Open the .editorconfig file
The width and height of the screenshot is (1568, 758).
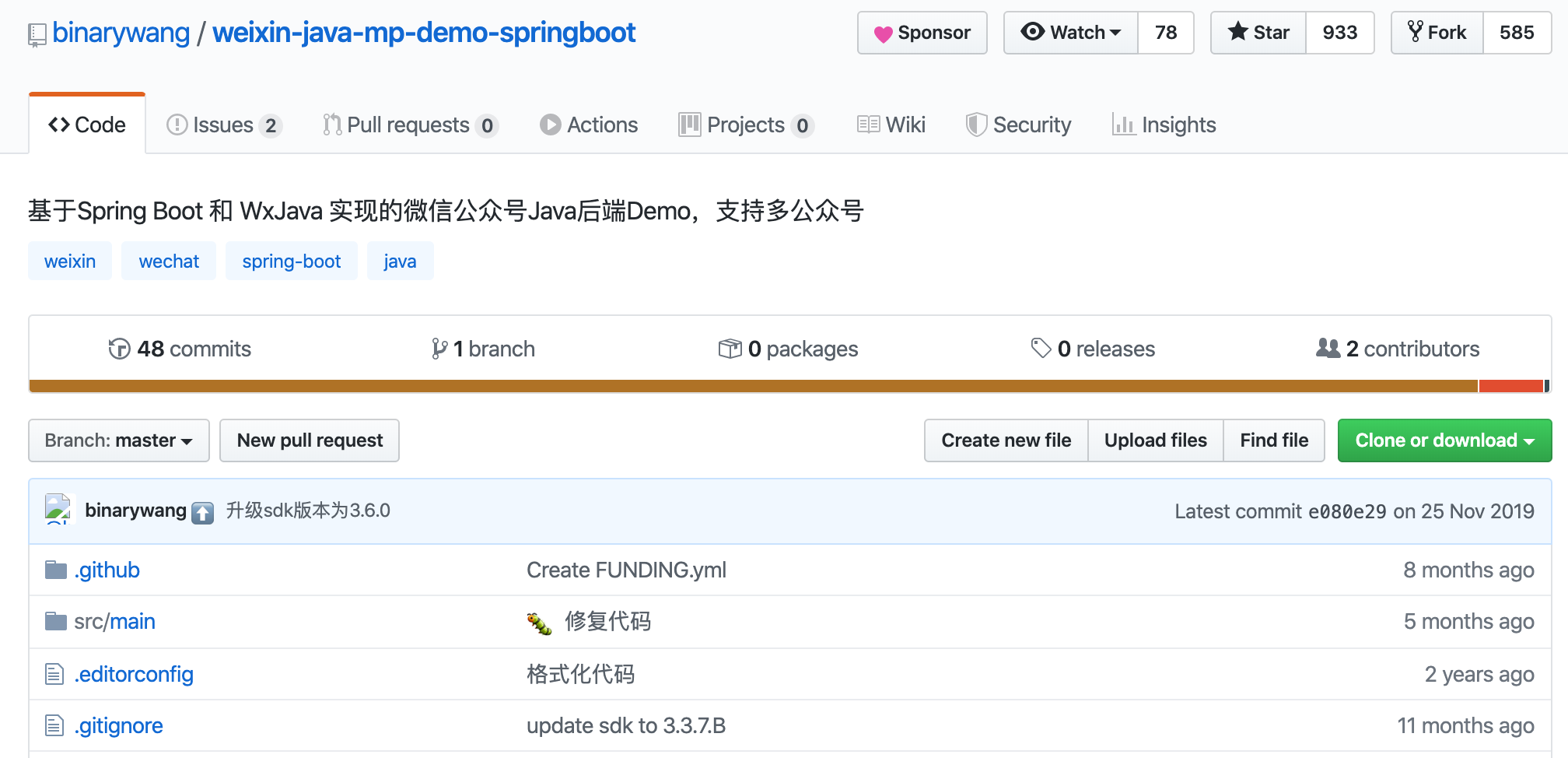click(x=134, y=674)
